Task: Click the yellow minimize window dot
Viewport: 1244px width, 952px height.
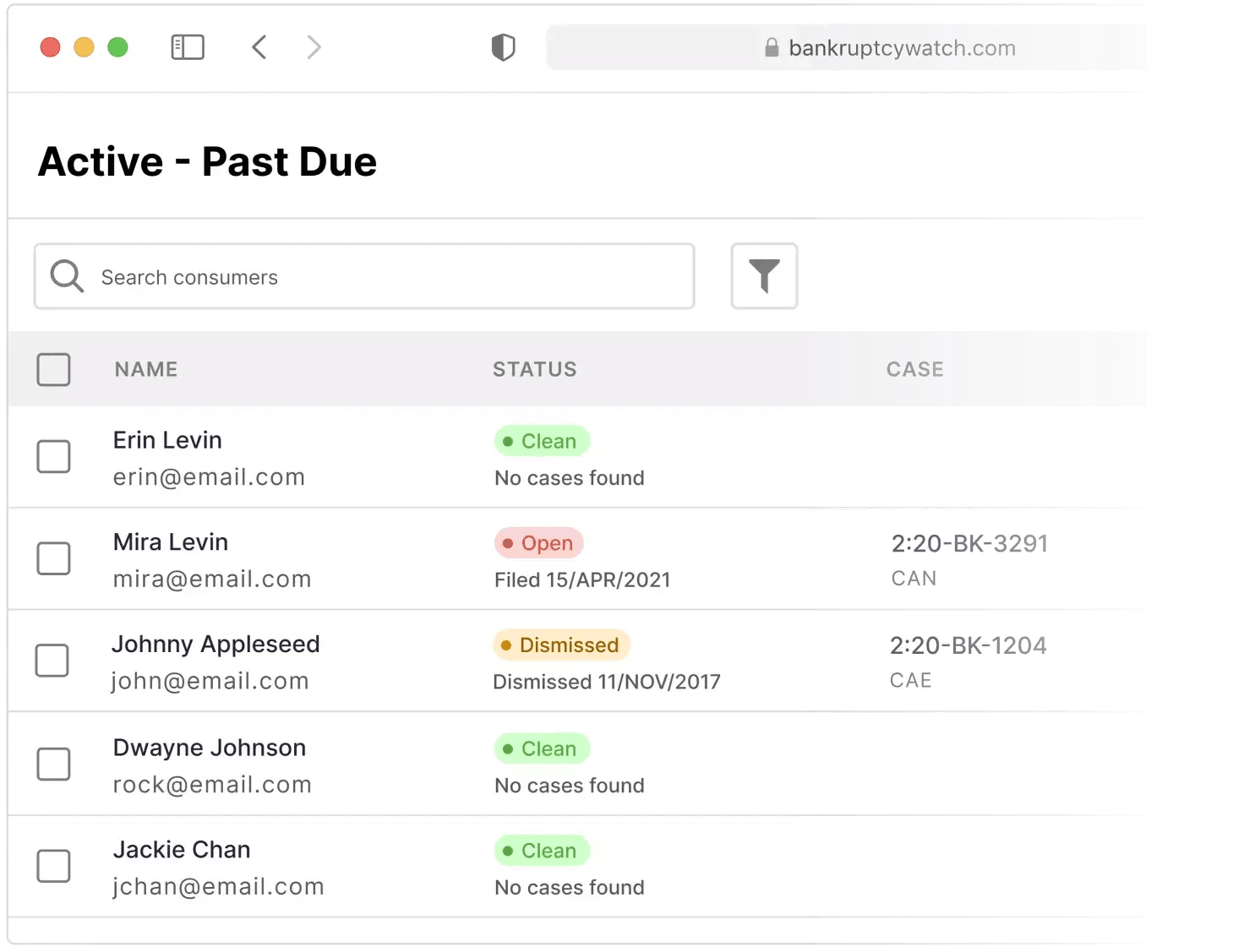Action: 84,47
